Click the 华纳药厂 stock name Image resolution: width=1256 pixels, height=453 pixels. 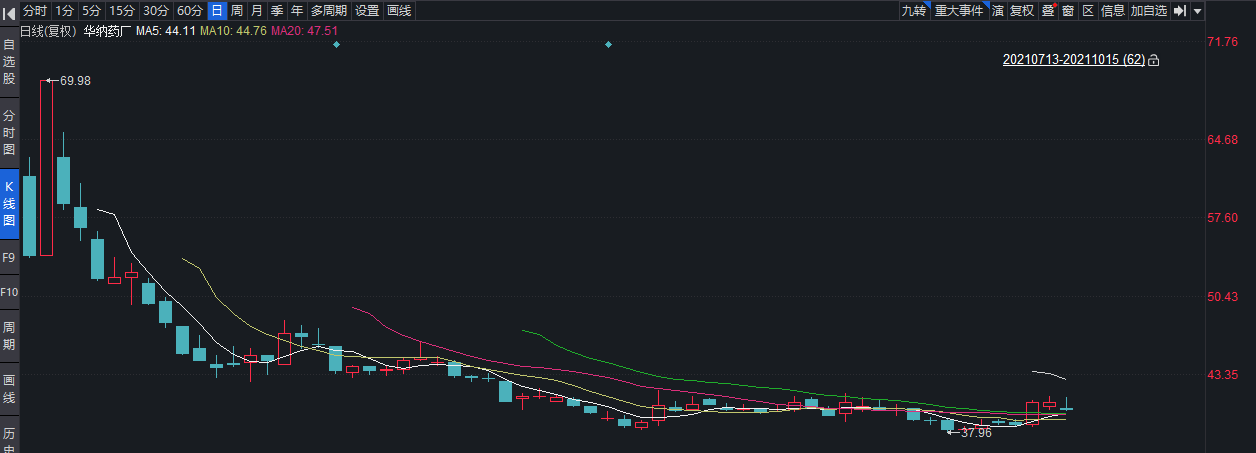click(x=107, y=31)
